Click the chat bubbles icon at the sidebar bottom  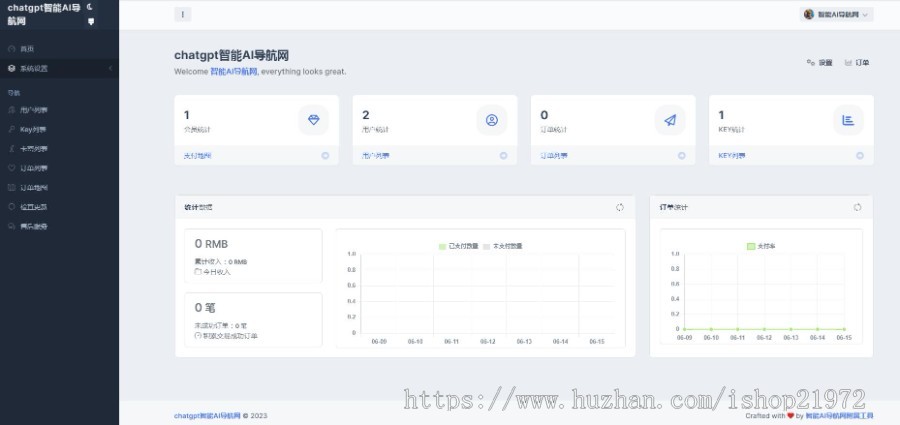click(11, 226)
